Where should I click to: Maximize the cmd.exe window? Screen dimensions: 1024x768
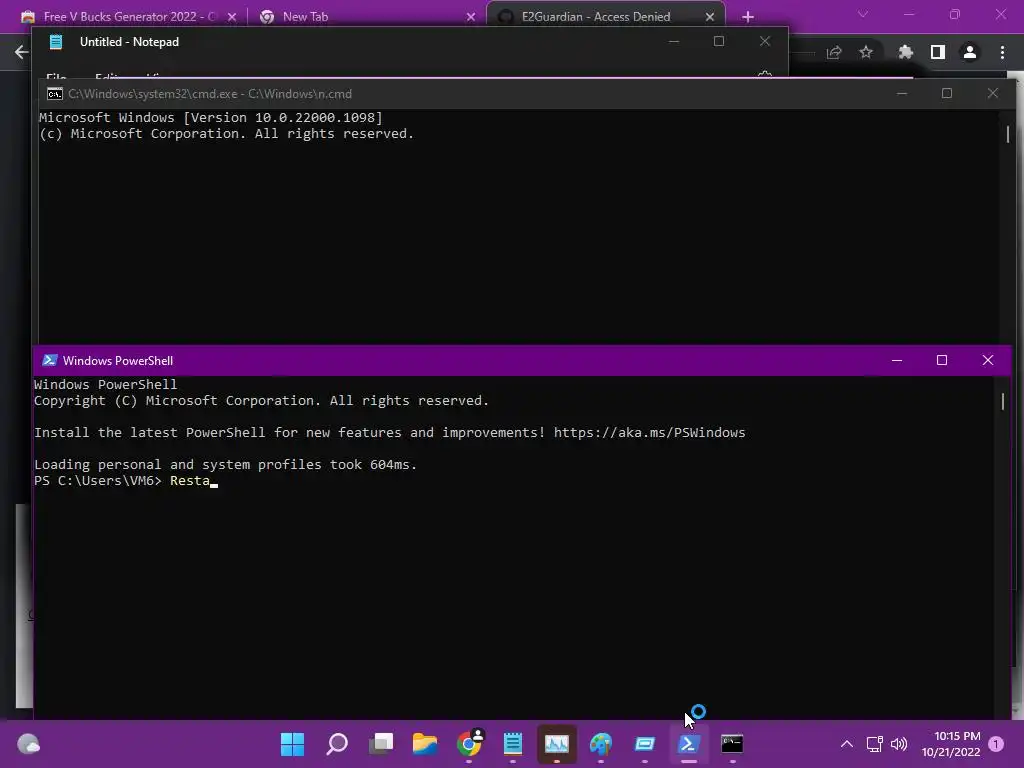946,93
